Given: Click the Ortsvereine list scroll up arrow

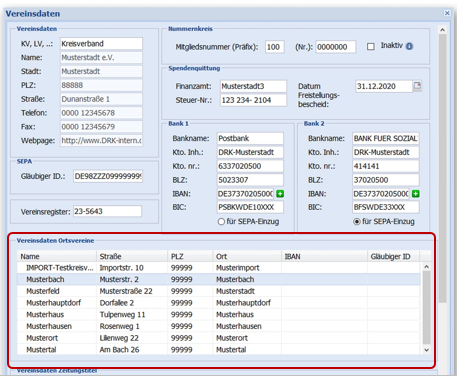Looking at the screenshot, I should click(x=426, y=267).
